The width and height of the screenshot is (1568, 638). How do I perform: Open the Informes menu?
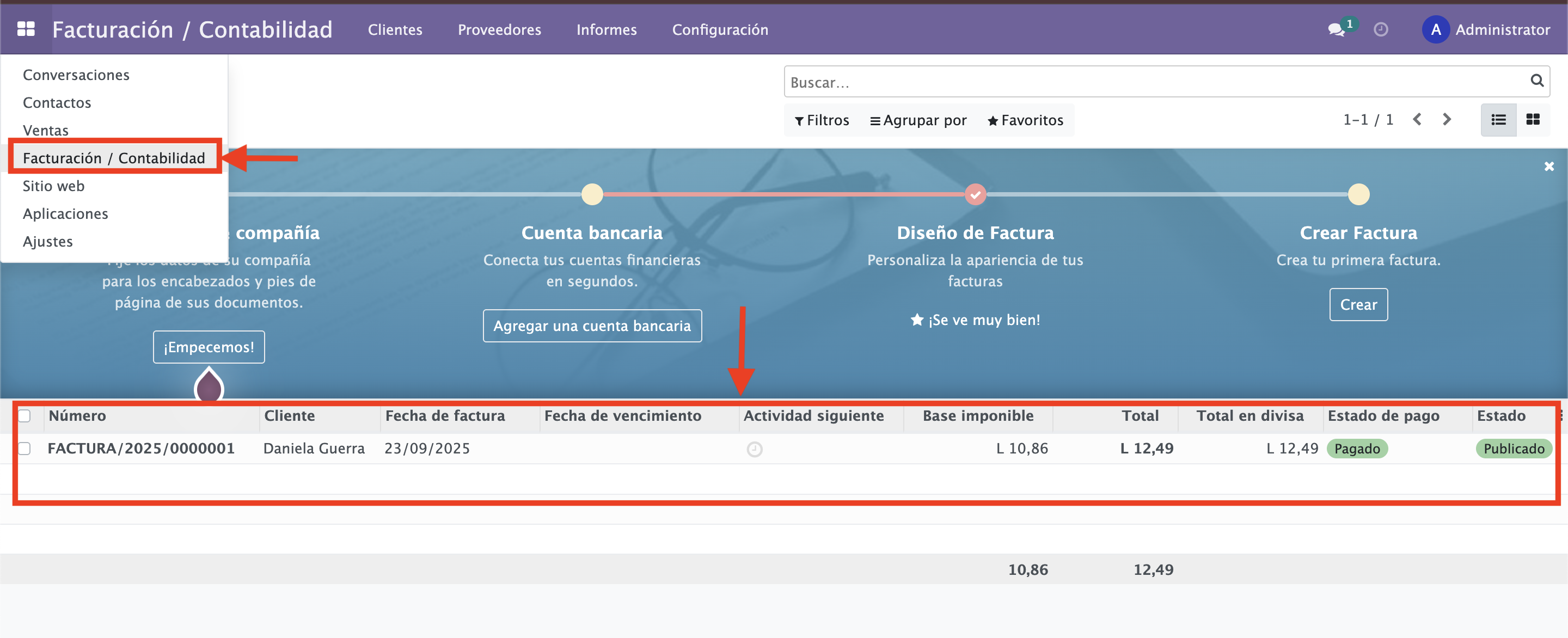coord(607,29)
